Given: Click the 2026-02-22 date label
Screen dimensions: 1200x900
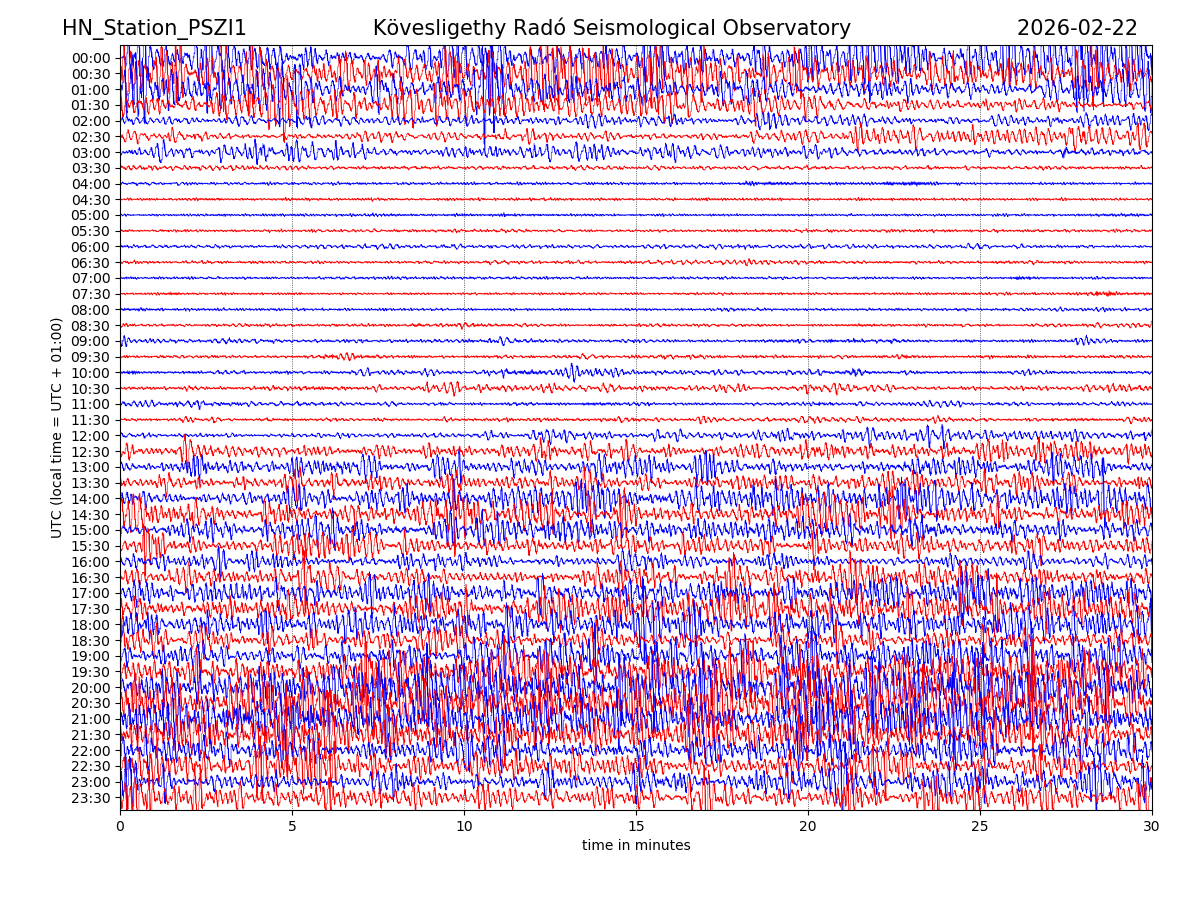Looking at the screenshot, I should (1077, 28).
